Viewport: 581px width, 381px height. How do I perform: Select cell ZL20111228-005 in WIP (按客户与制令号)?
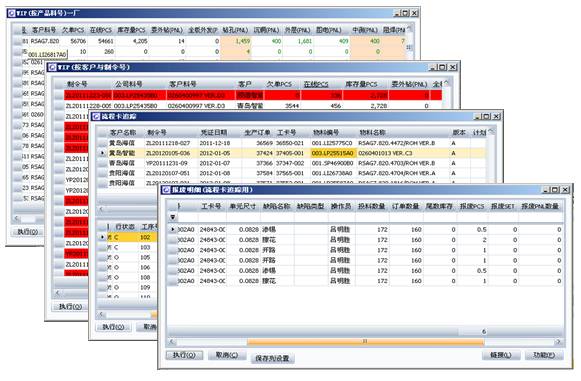coord(88,106)
